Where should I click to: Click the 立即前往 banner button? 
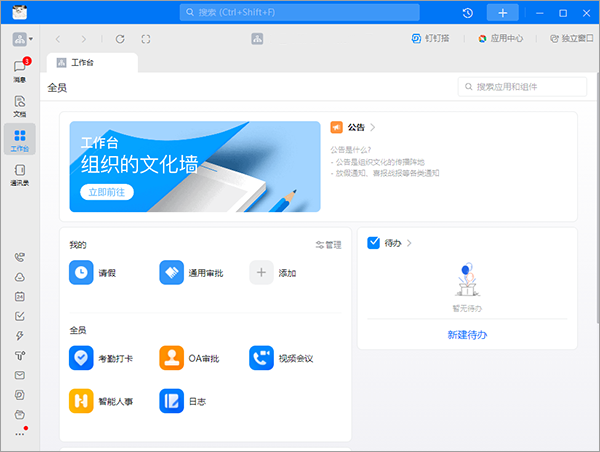(107, 192)
